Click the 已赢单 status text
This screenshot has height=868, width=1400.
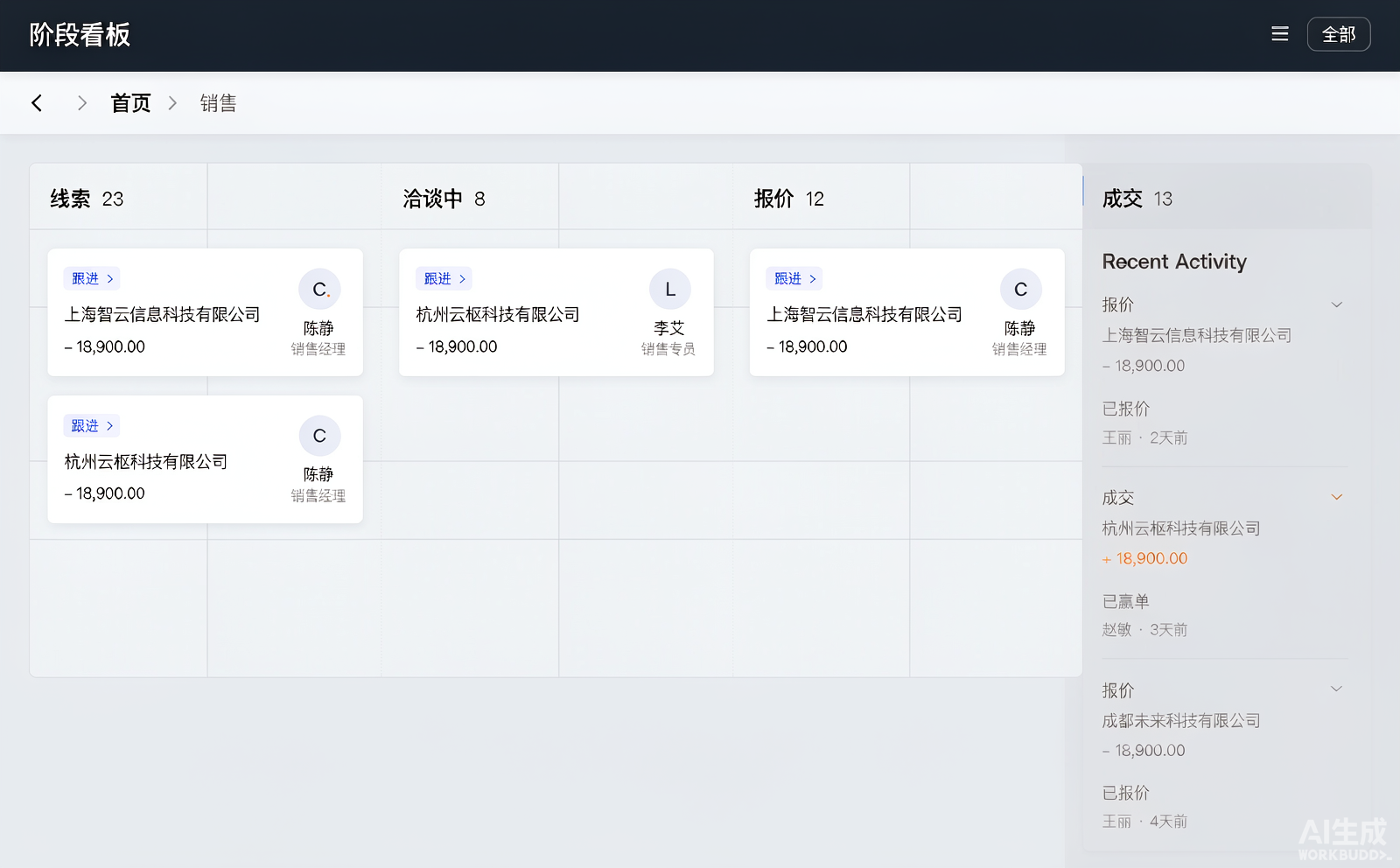[1125, 601]
